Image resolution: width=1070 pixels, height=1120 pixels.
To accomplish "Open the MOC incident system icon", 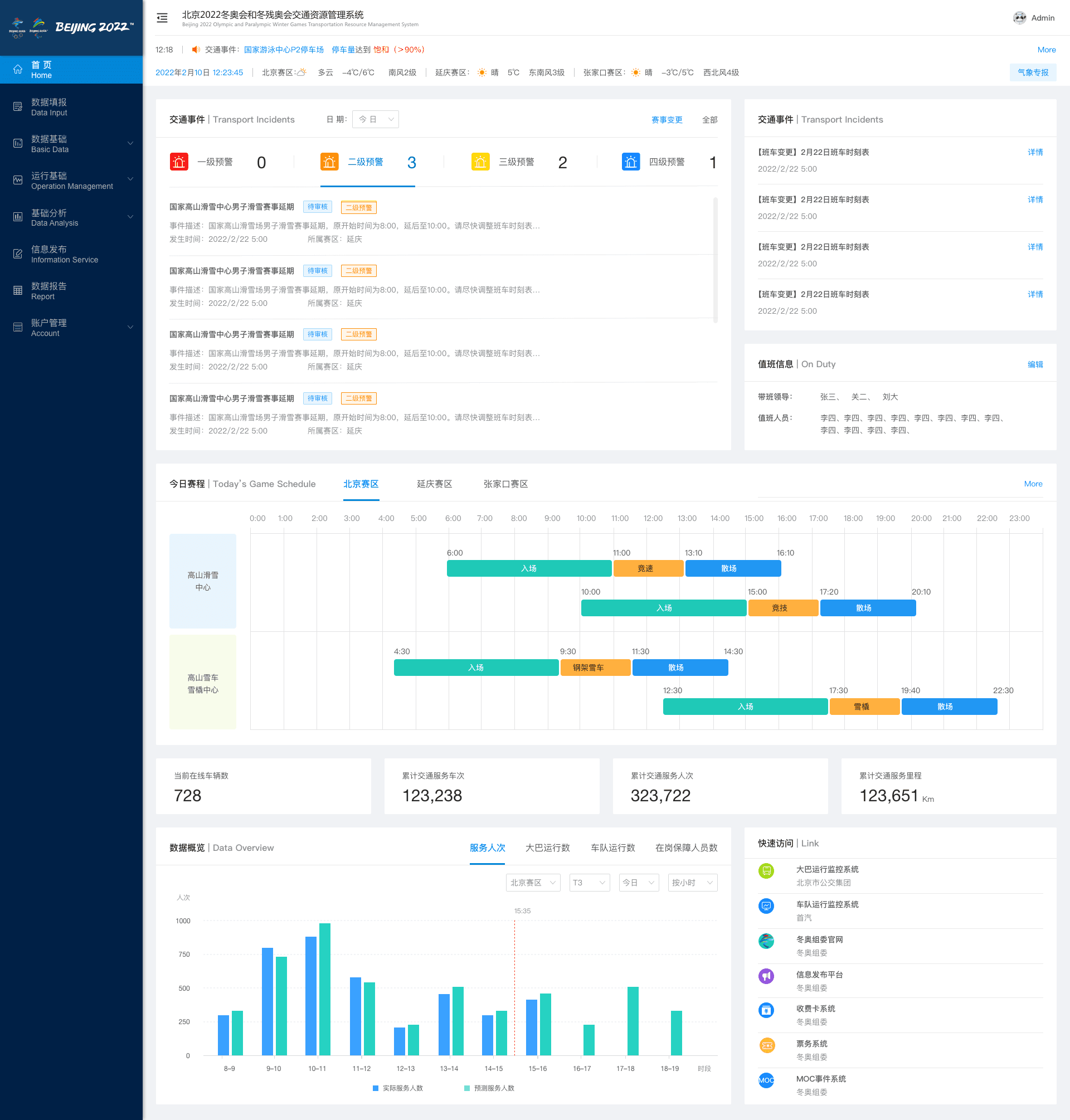I will click(766, 1080).
